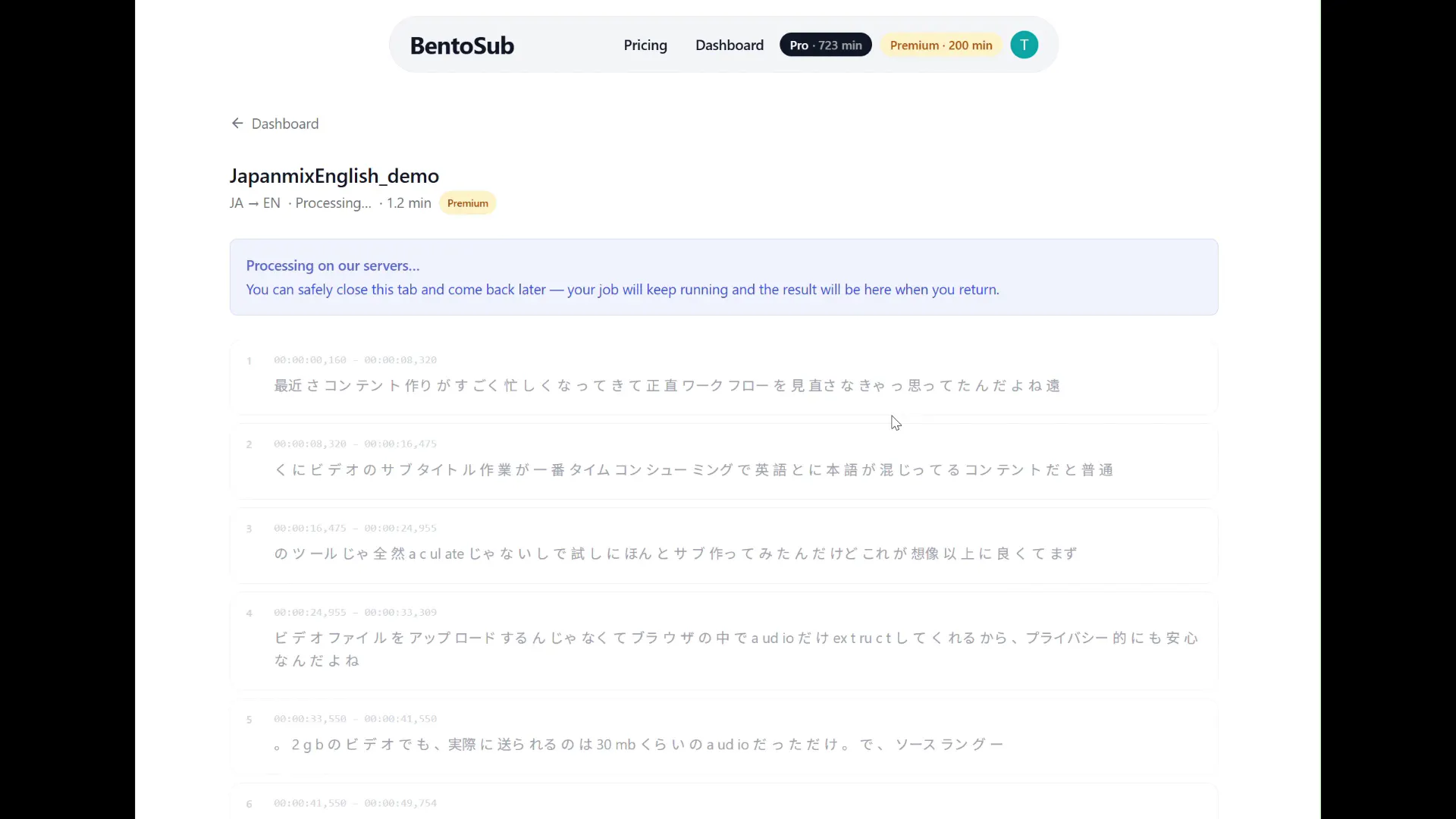Click the Pro 723 min badge
1456x819 pixels.
(x=826, y=45)
